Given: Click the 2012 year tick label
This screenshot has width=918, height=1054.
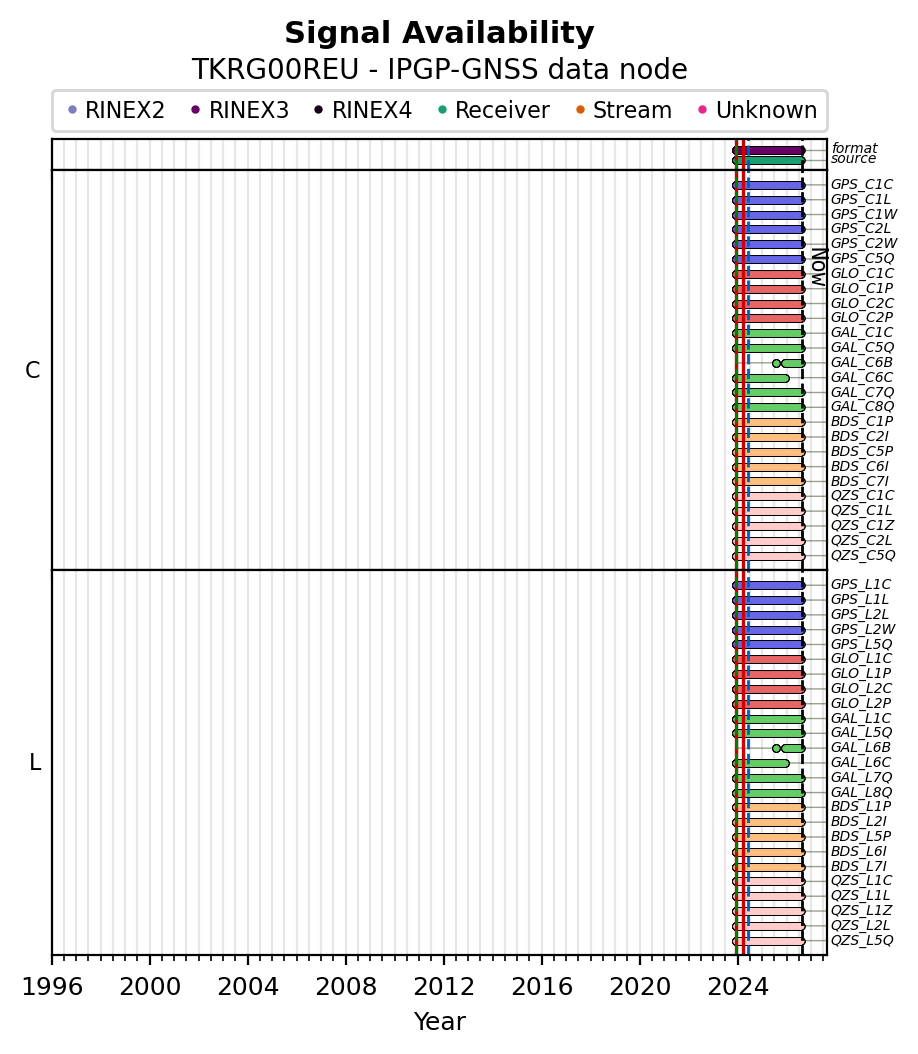Looking at the screenshot, I should 444,987.
